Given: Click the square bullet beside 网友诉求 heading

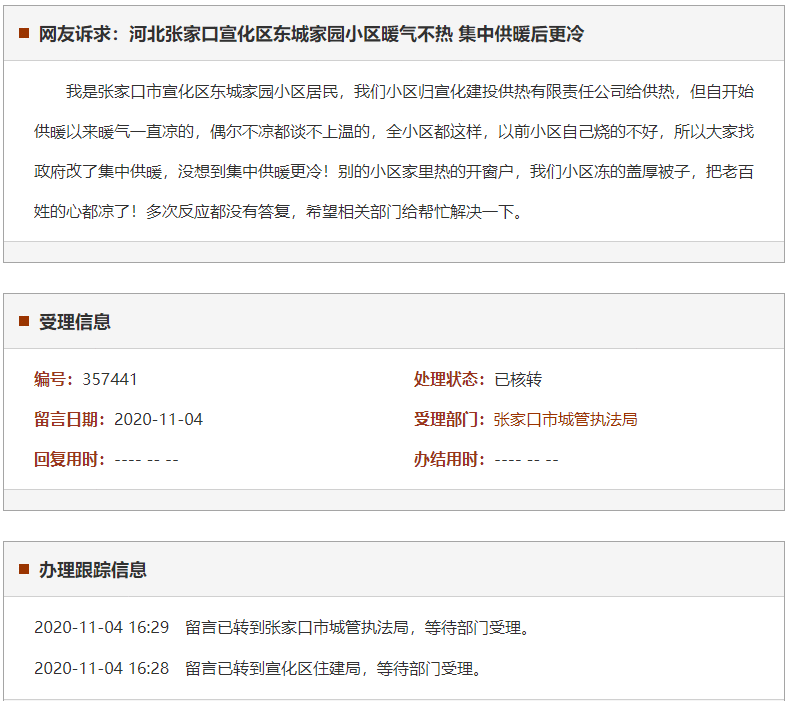Looking at the screenshot, I should point(24,34).
